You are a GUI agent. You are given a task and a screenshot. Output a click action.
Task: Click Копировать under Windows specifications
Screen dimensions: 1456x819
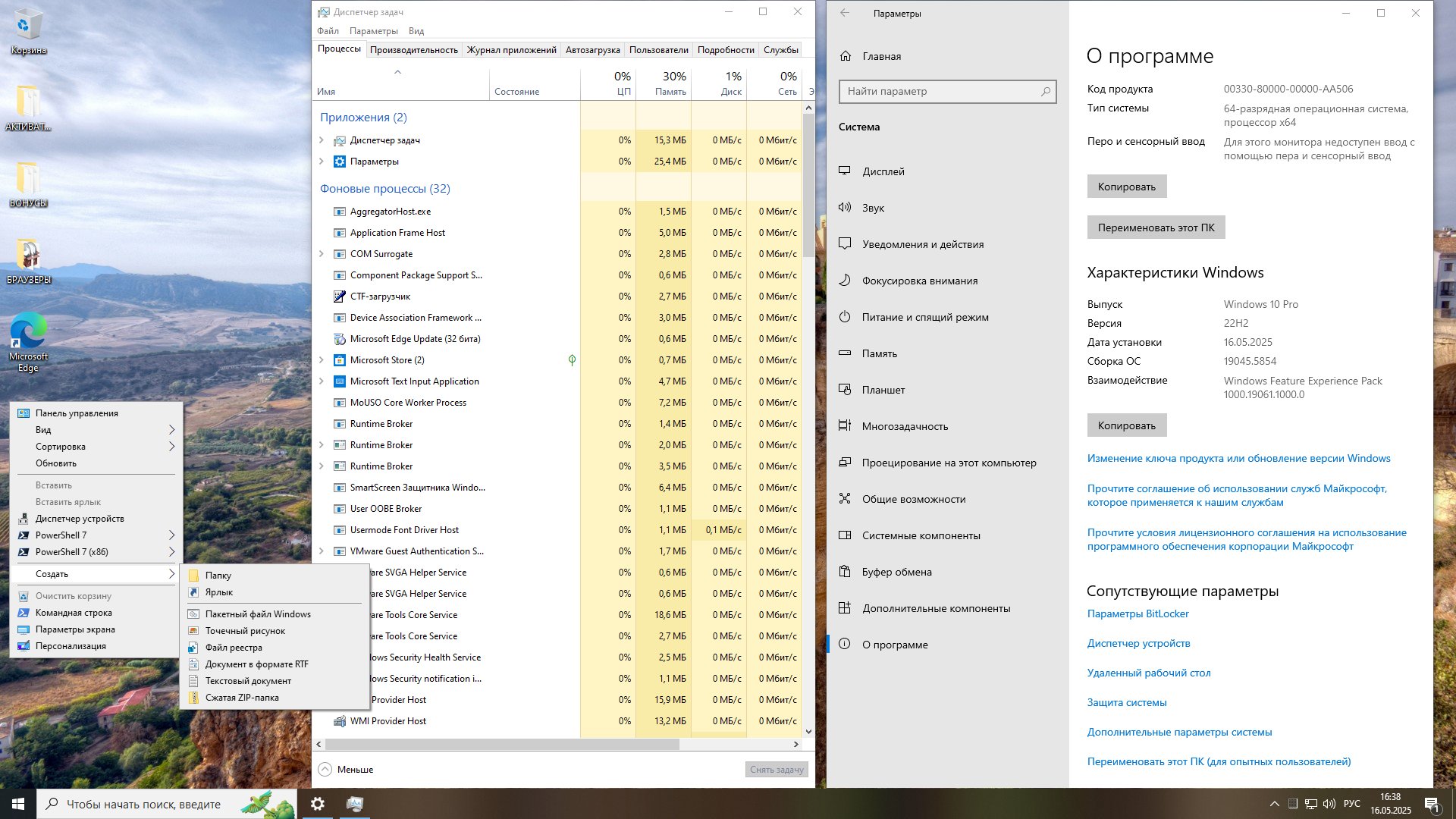click(1126, 425)
